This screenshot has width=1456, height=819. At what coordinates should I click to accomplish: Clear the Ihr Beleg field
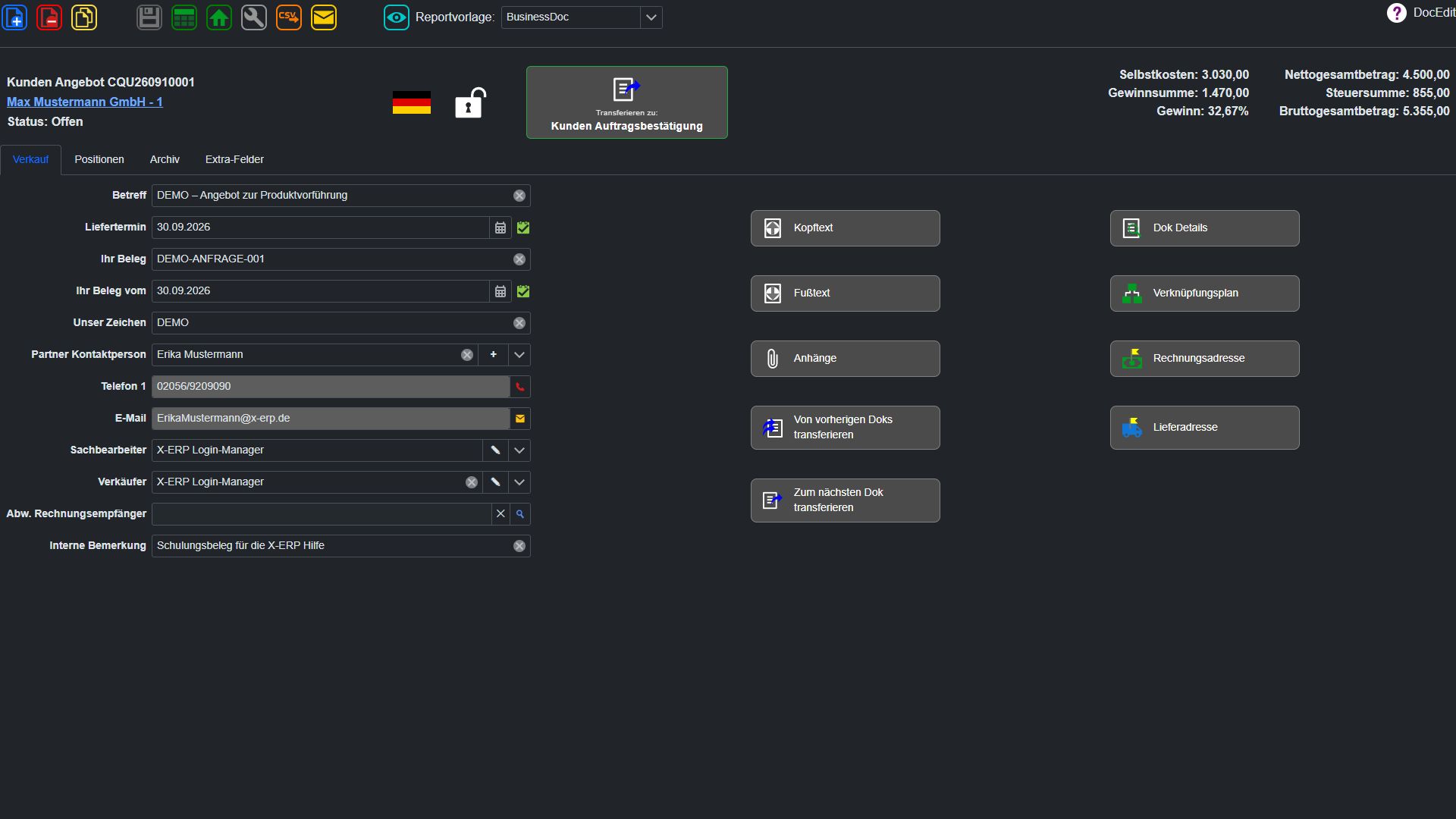[519, 259]
